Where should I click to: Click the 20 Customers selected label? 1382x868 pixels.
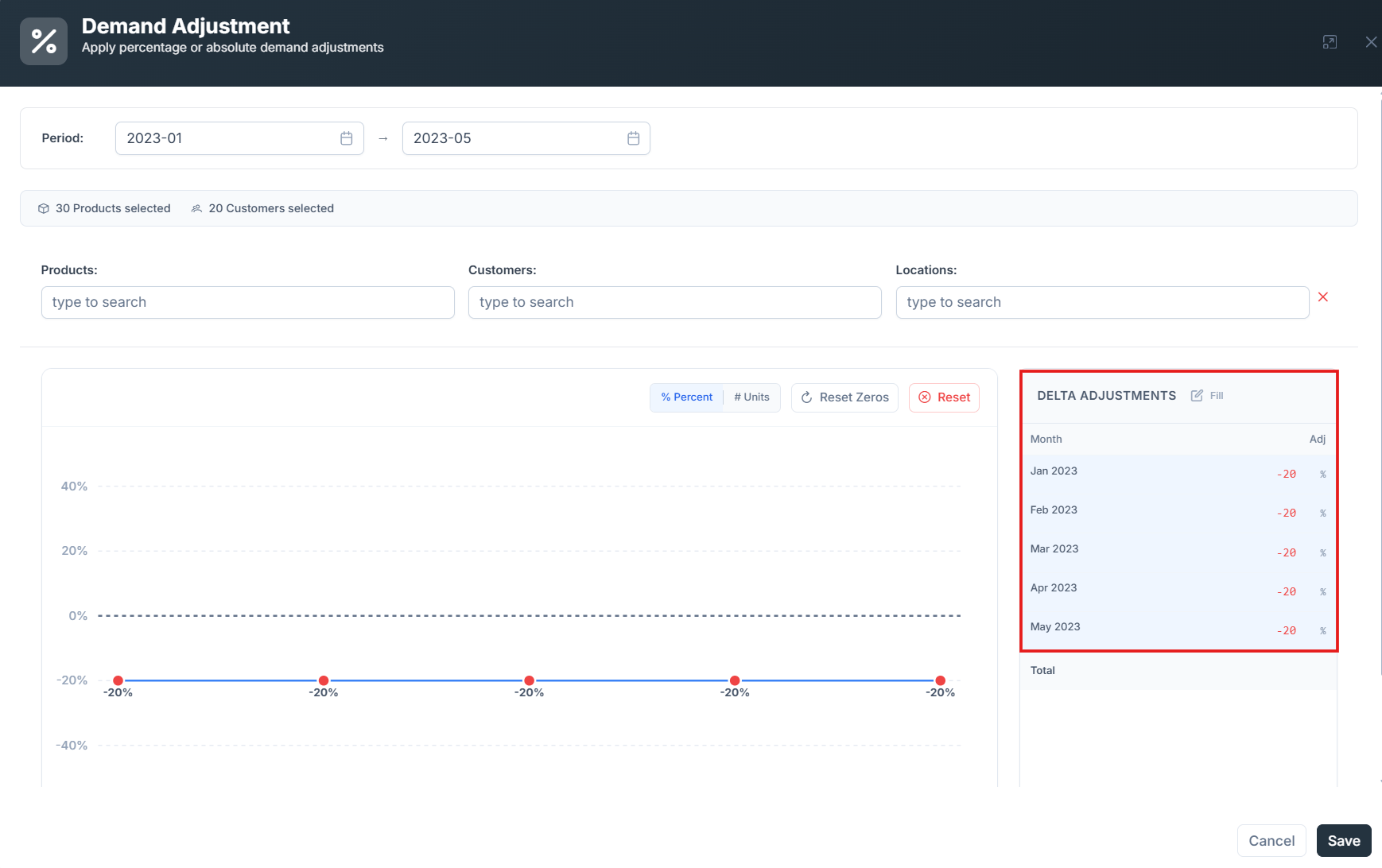click(x=271, y=208)
